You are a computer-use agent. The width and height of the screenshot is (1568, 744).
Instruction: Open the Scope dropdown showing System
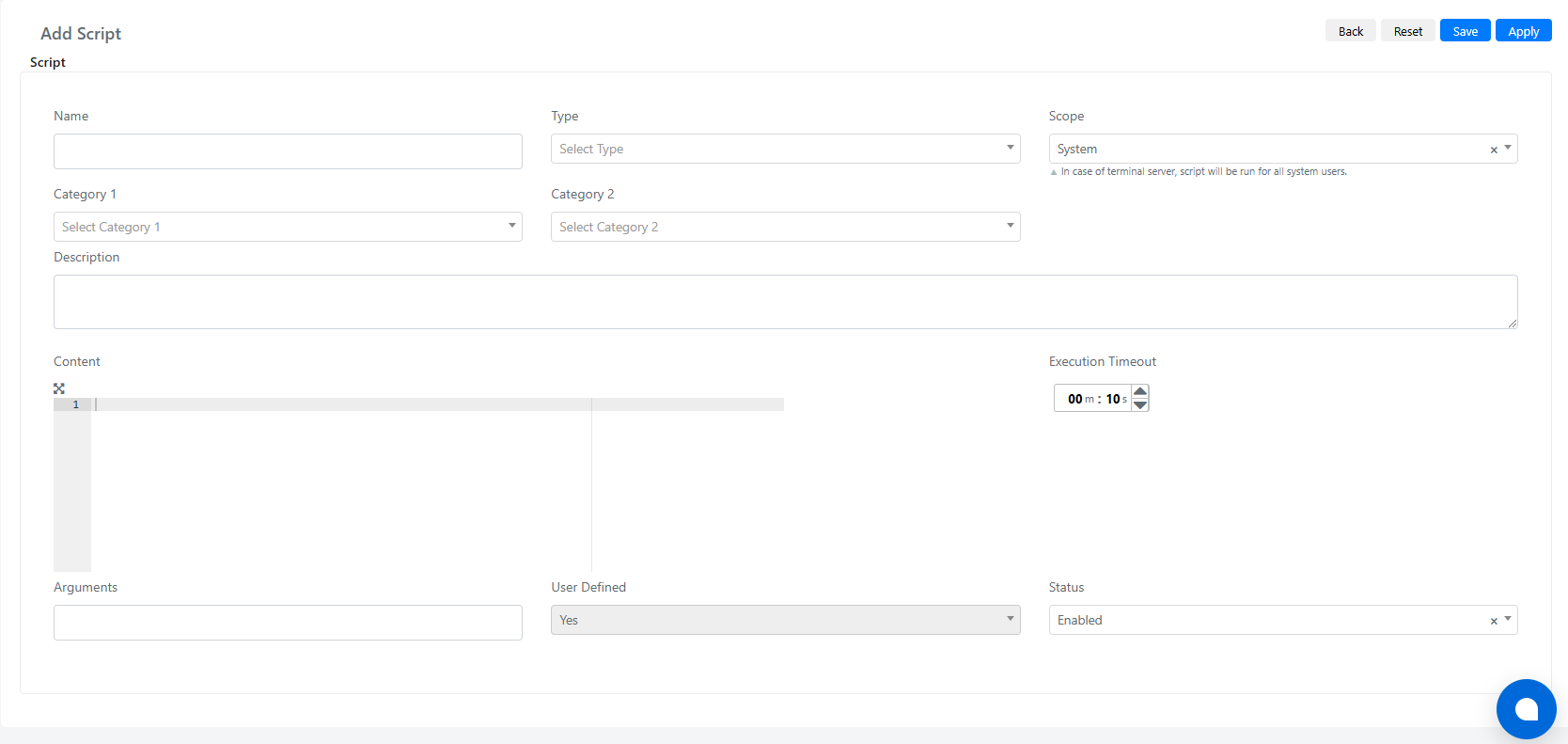1283,149
